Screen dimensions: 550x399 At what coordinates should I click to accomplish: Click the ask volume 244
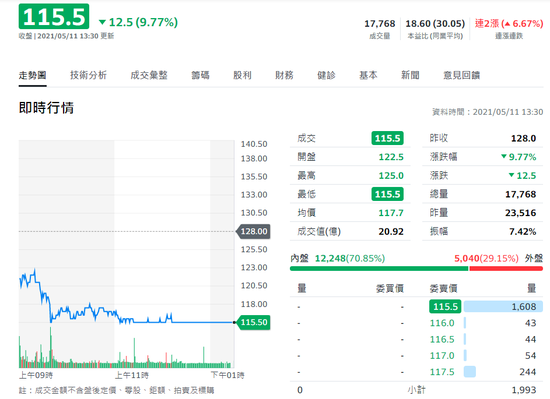coord(528,372)
